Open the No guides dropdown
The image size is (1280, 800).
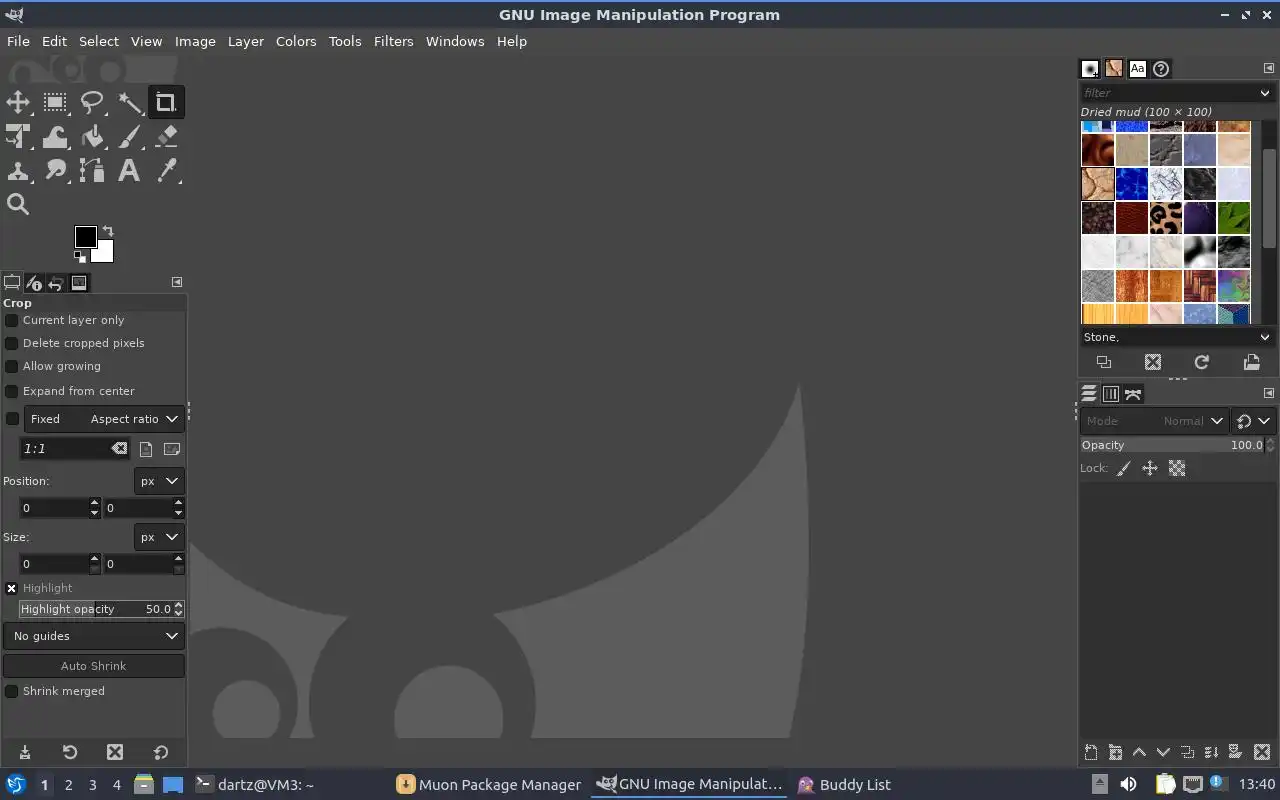[x=93, y=636]
